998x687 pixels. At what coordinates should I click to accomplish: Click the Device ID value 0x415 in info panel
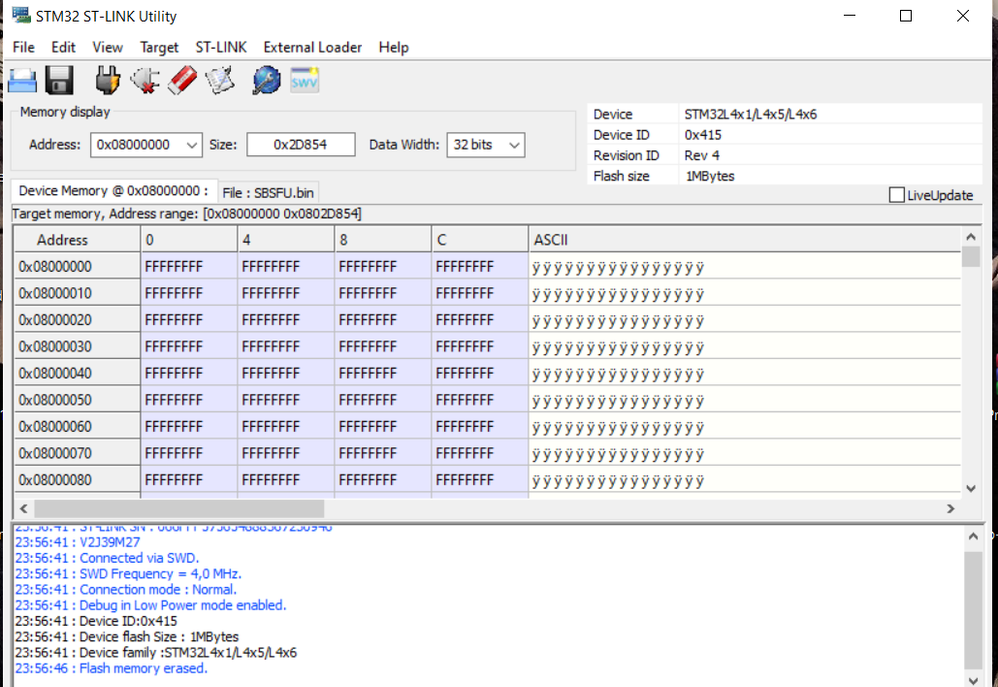point(703,135)
